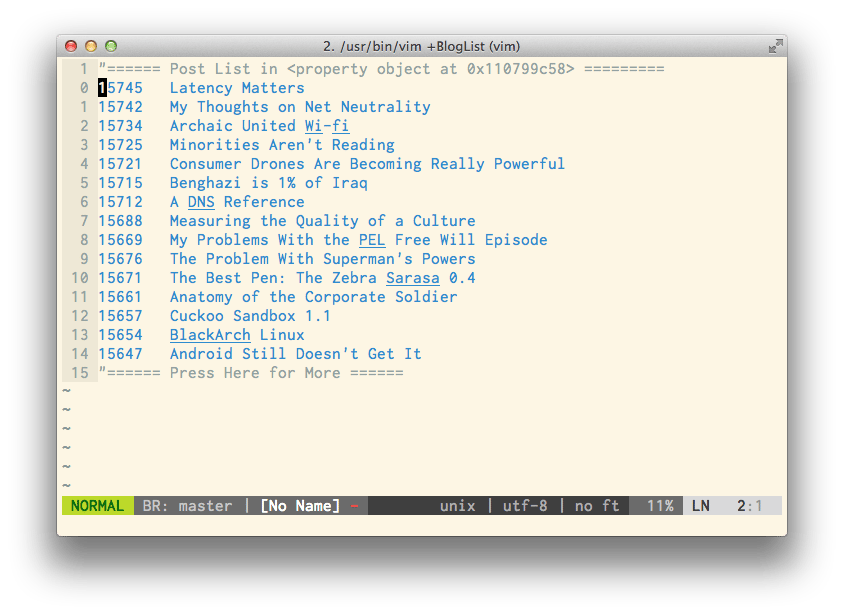Click relative line number 15 in gutter
844x615 pixels.
tap(80, 373)
